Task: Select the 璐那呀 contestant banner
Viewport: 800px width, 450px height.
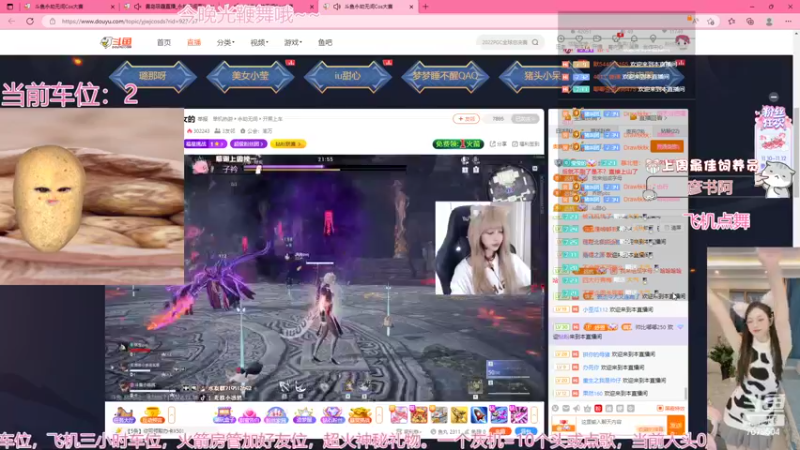Action: click(x=153, y=76)
